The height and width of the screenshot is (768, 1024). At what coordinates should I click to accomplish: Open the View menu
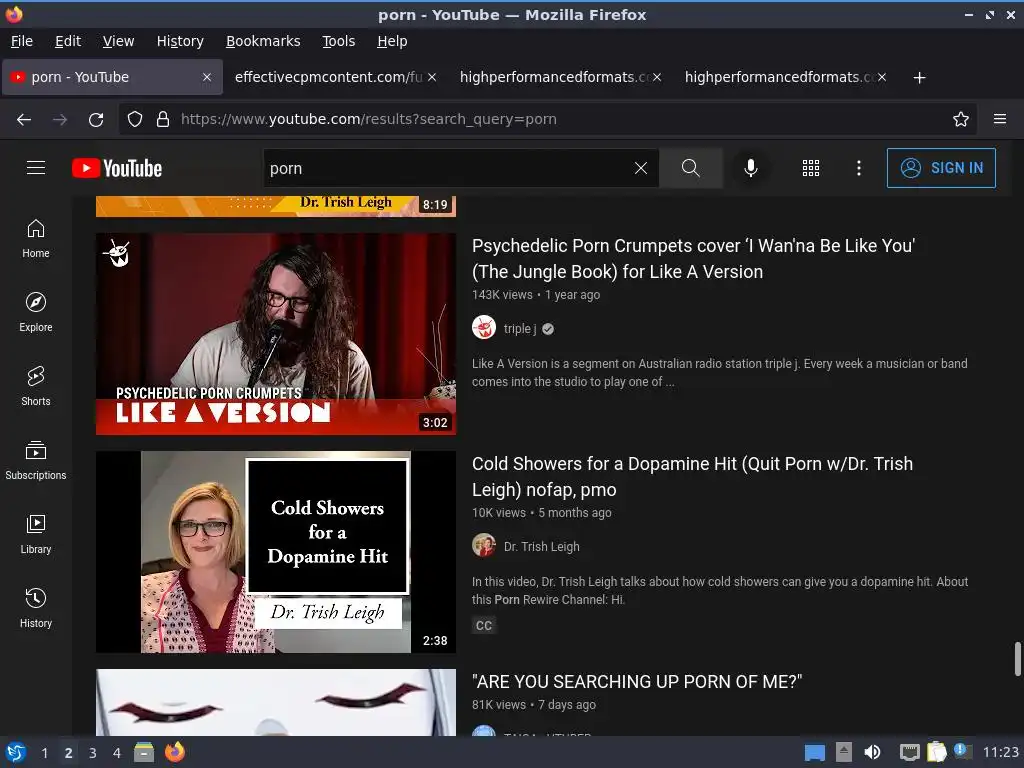[x=118, y=41]
